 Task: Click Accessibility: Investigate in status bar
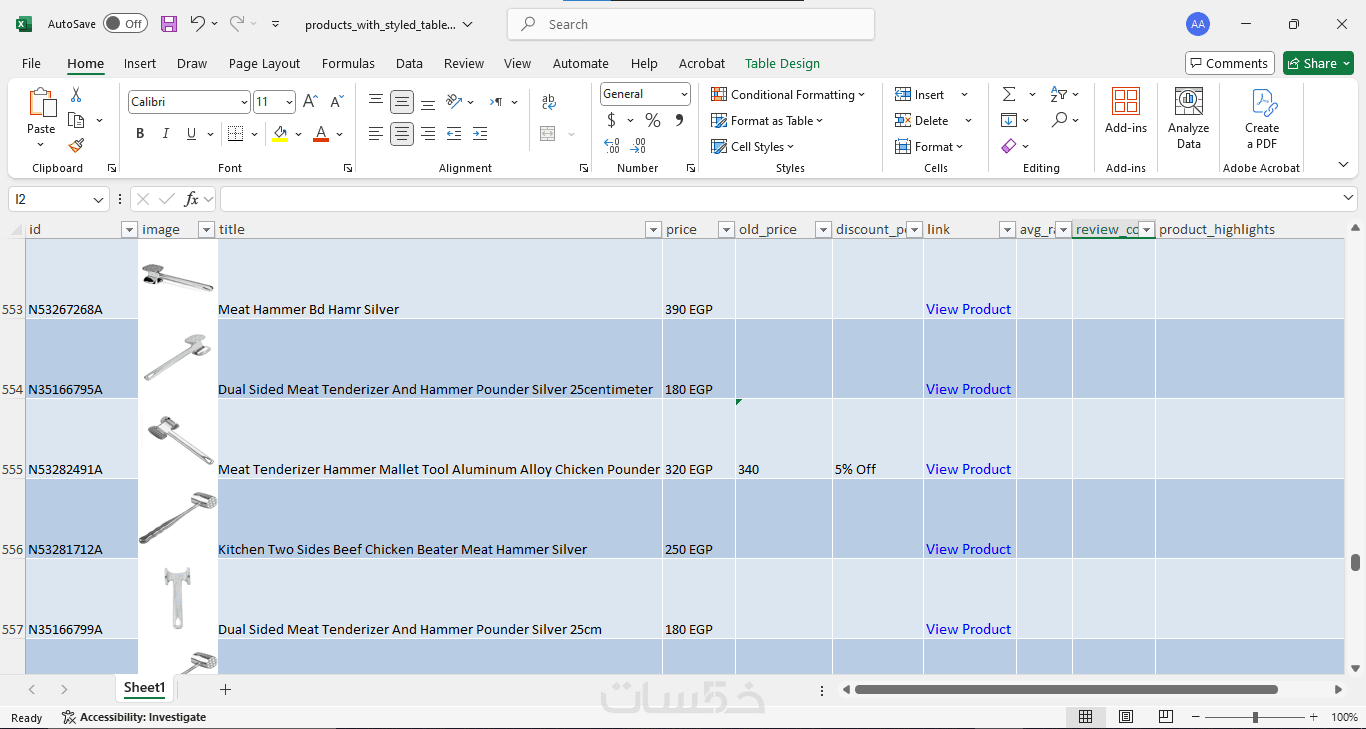click(134, 717)
